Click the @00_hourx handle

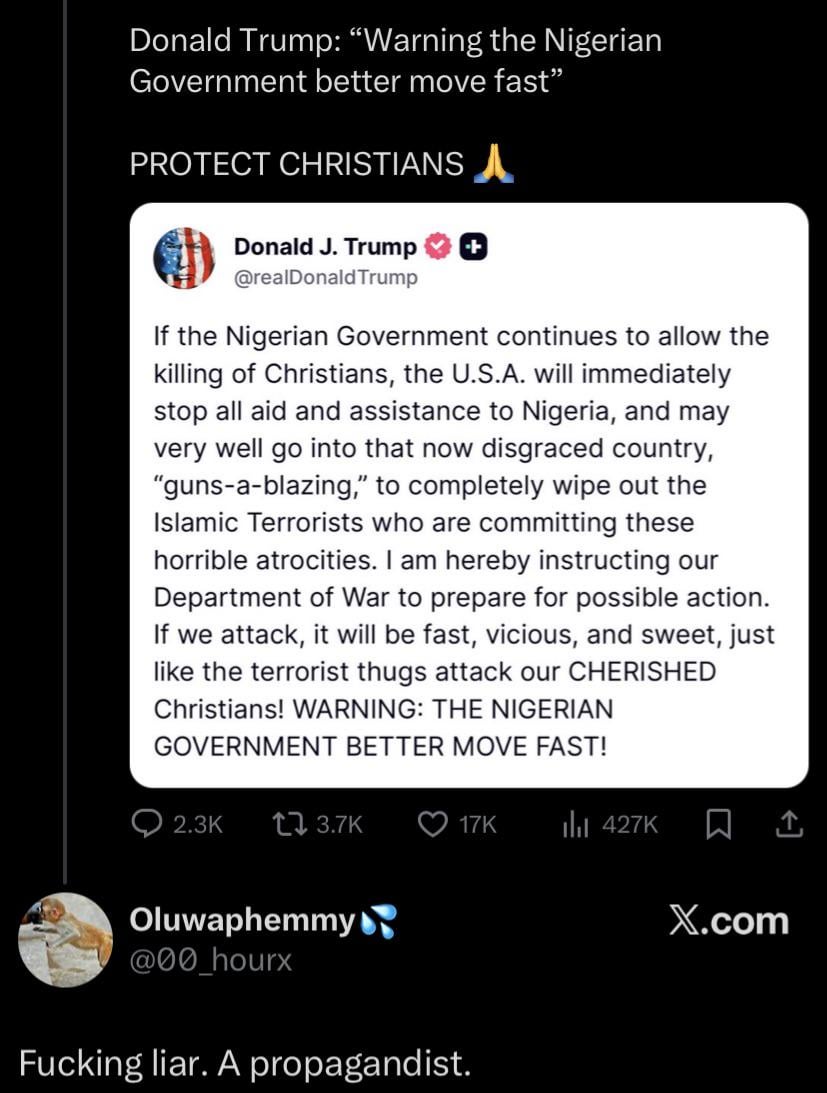point(211,960)
